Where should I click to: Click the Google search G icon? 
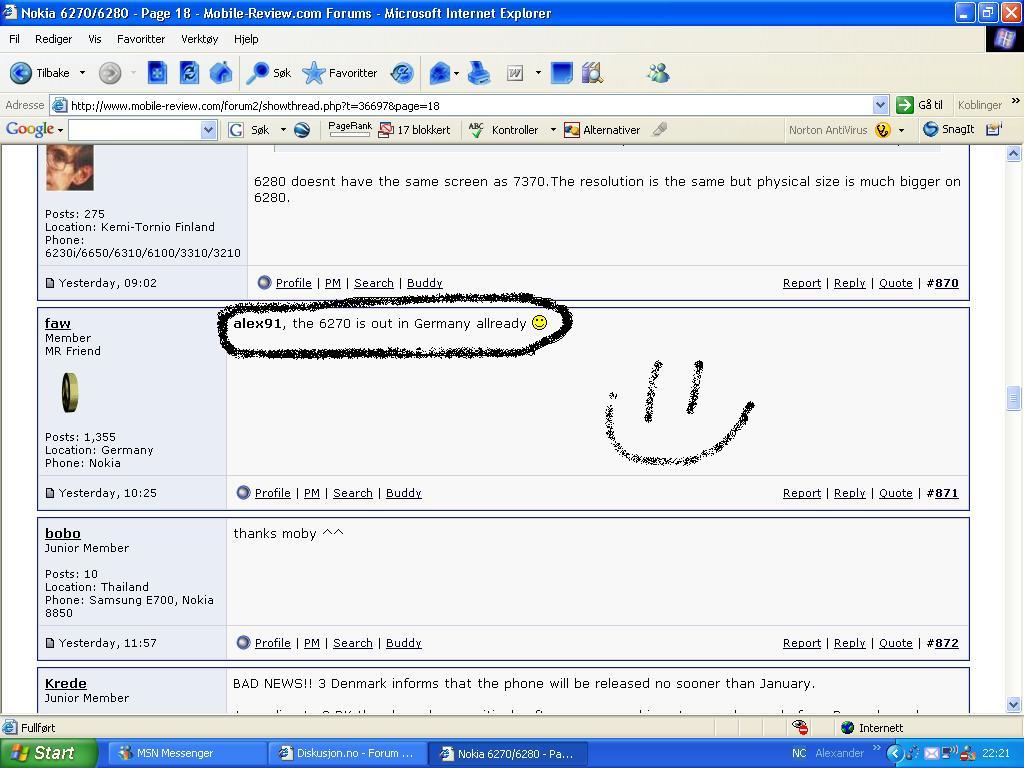[x=236, y=130]
